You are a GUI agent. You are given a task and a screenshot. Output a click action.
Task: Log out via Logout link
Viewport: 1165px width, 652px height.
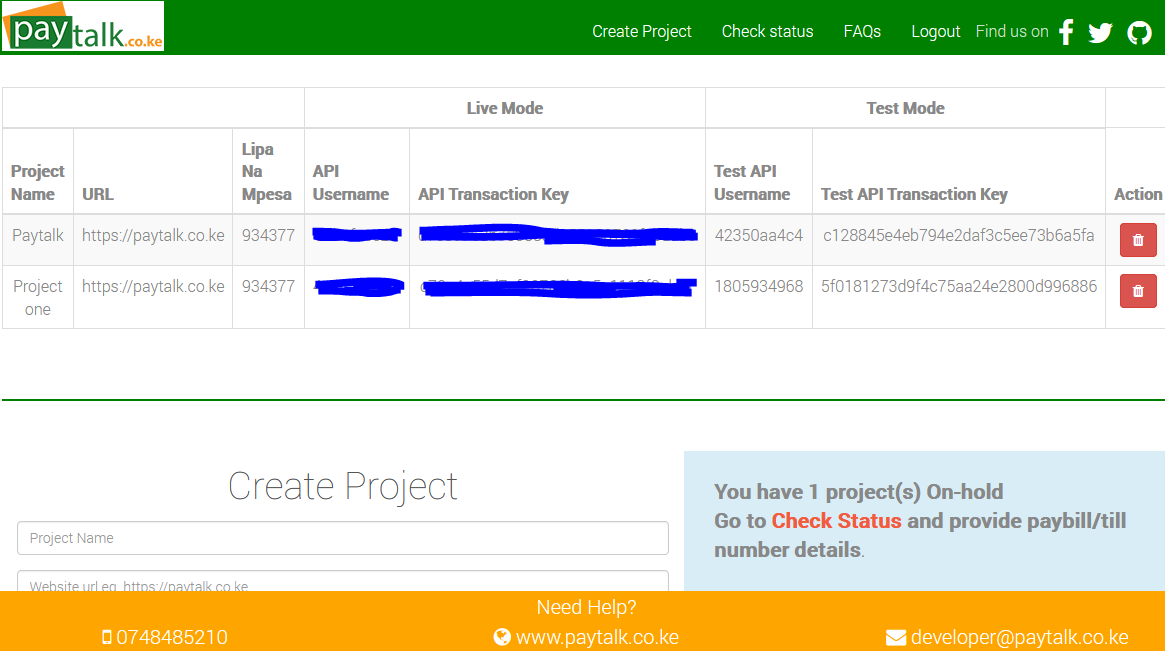935,31
